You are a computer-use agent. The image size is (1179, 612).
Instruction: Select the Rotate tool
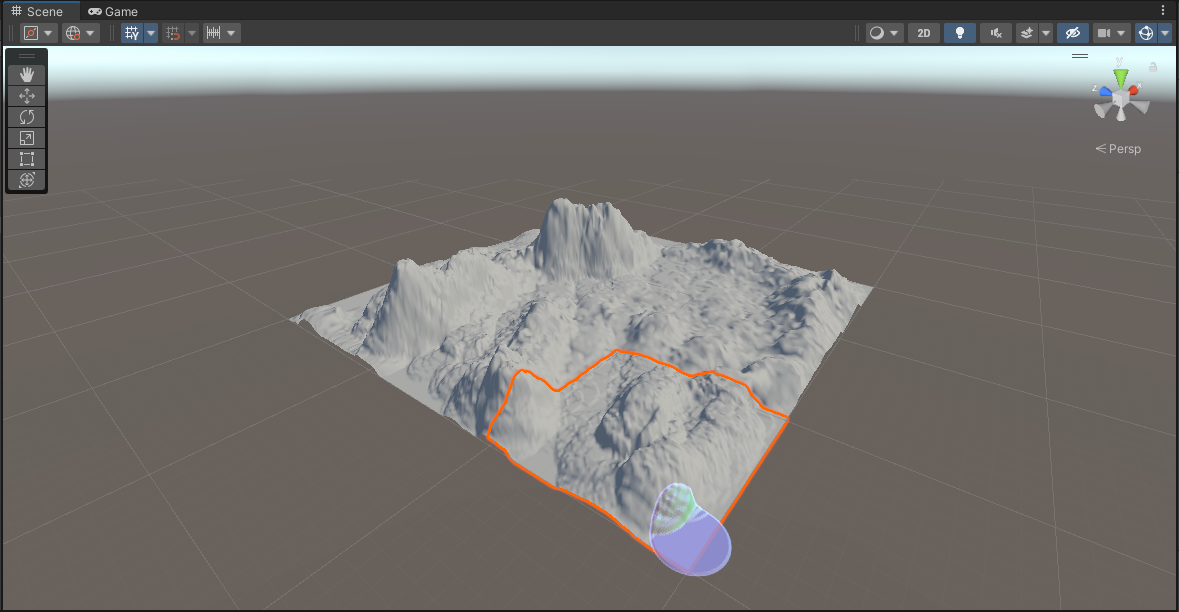(x=27, y=117)
